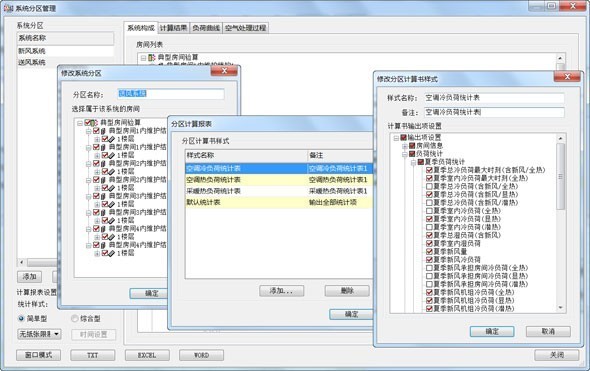
Task: Click the 时间设置 button
Action: [x=94, y=334]
